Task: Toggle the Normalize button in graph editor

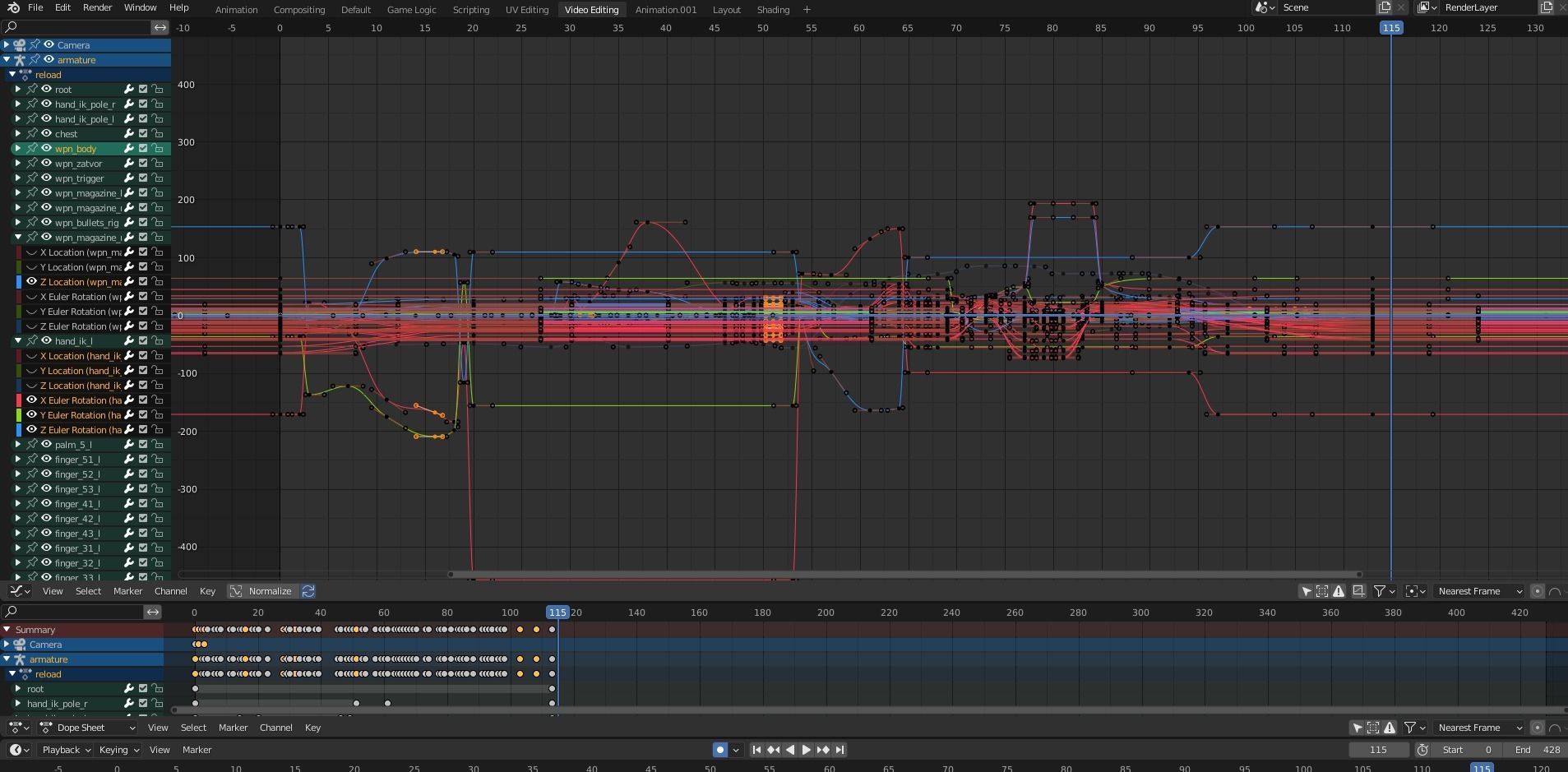Action: point(261,591)
